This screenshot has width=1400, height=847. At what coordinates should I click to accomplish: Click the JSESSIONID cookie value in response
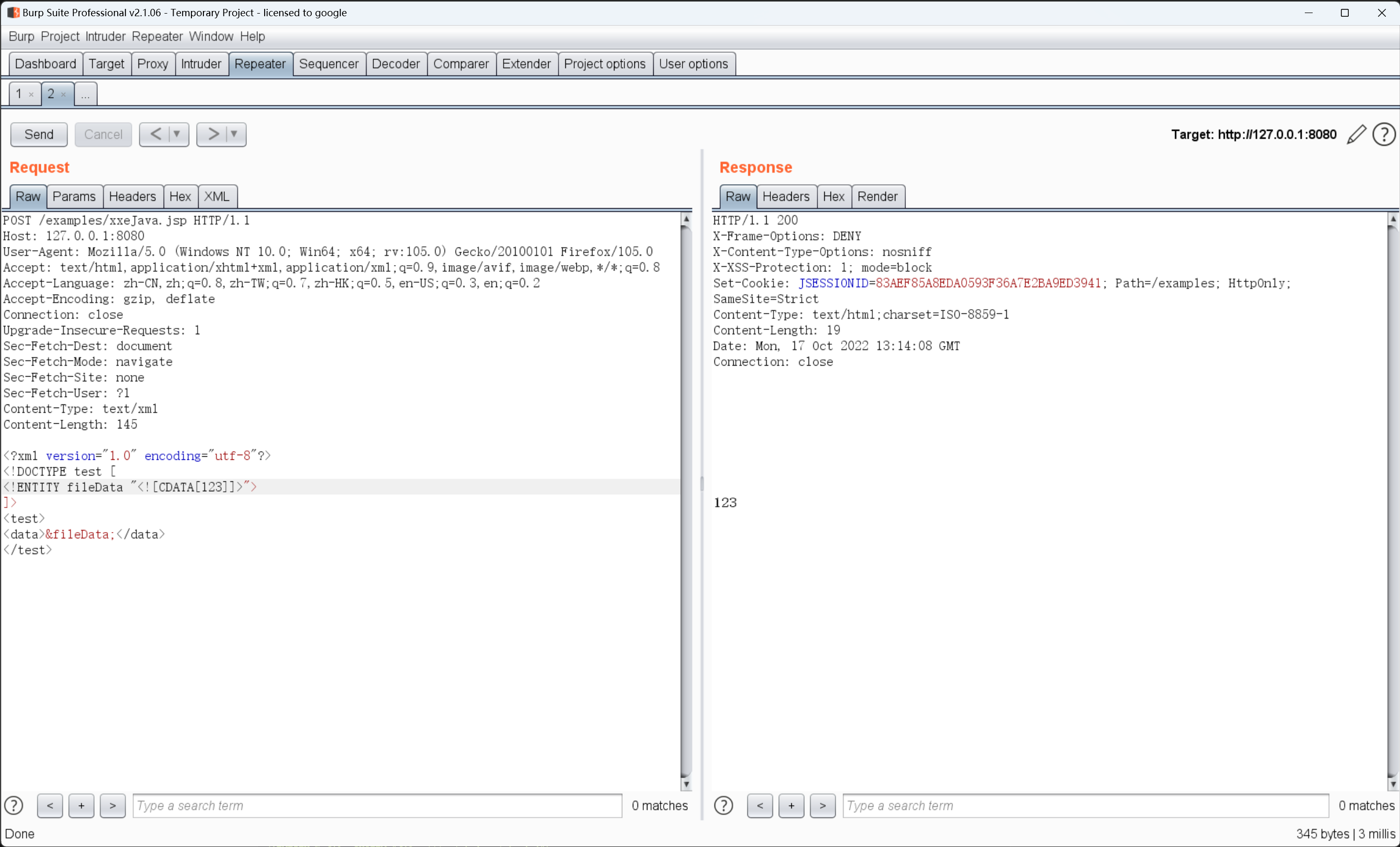point(988,283)
